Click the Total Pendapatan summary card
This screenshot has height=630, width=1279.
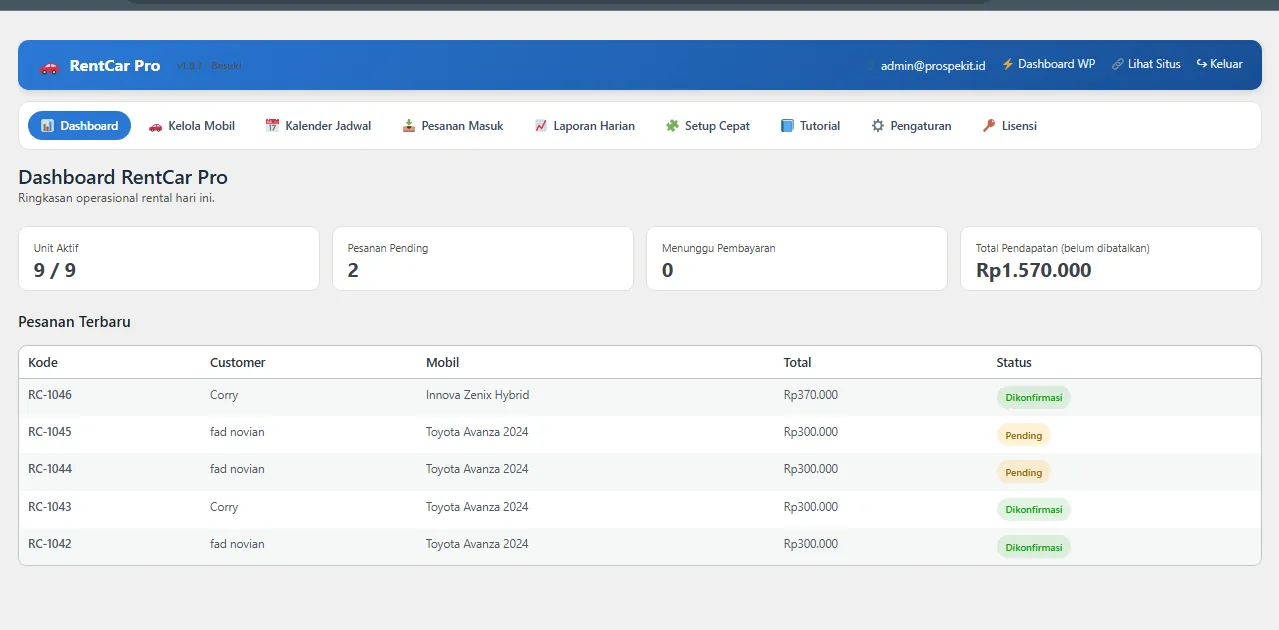click(x=1111, y=259)
